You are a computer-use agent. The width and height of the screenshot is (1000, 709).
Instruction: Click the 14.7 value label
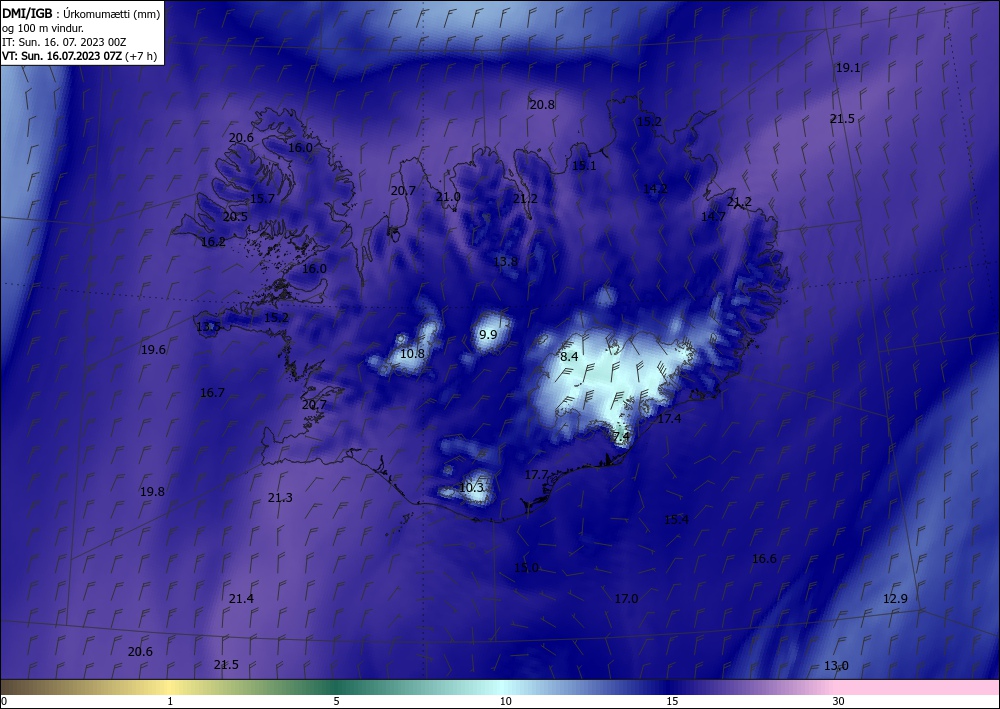pyautogui.click(x=713, y=217)
